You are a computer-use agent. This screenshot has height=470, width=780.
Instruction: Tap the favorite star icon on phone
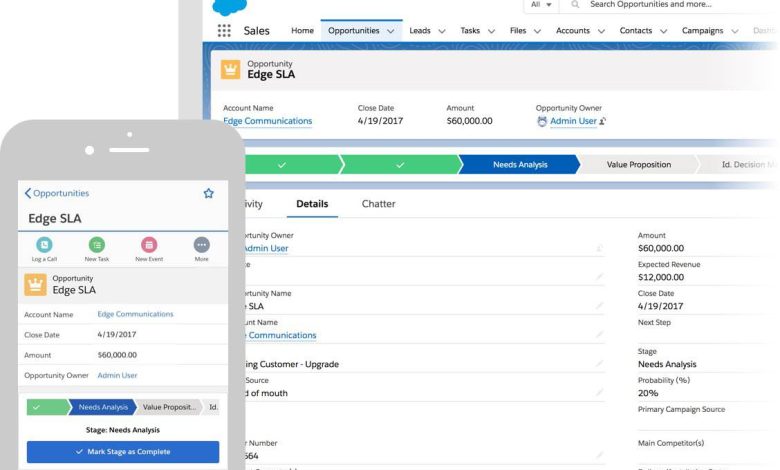[208, 193]
